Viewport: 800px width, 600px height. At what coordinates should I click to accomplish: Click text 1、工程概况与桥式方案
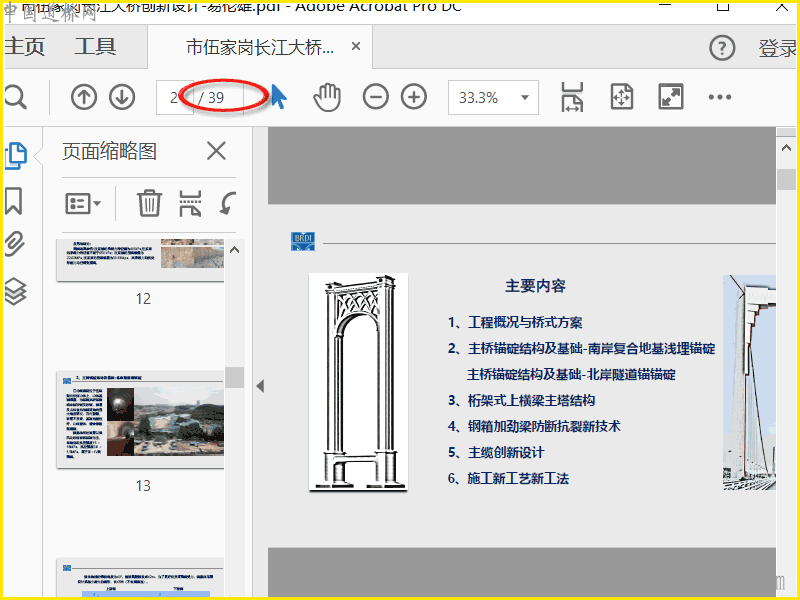click(515, 322)
